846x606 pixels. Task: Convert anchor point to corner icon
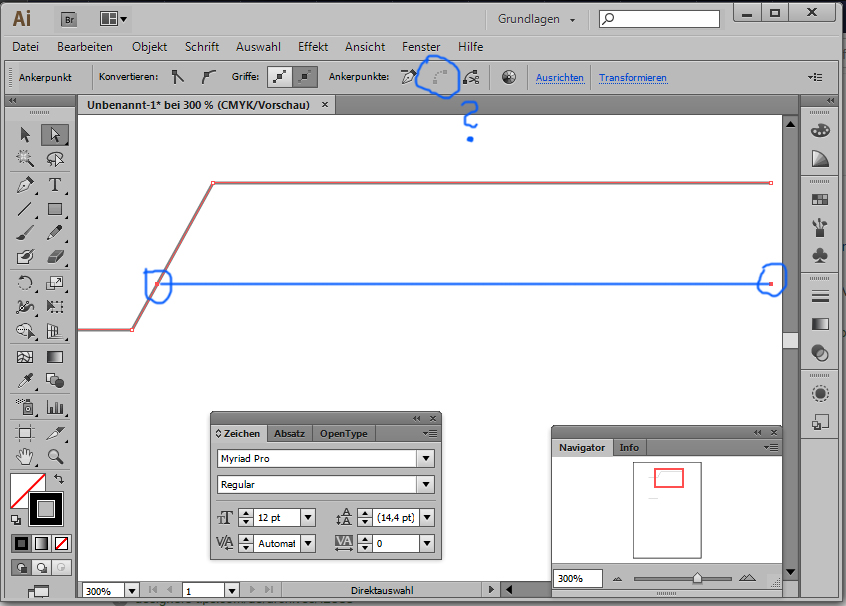tap(178, 77)
